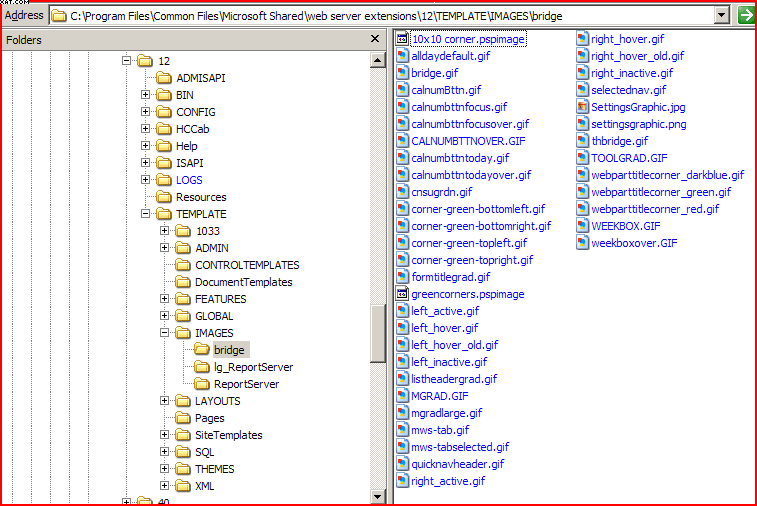The image size is (757, 506).
Task: Click the ReportServer folder icon
Action: click(202, 384)
